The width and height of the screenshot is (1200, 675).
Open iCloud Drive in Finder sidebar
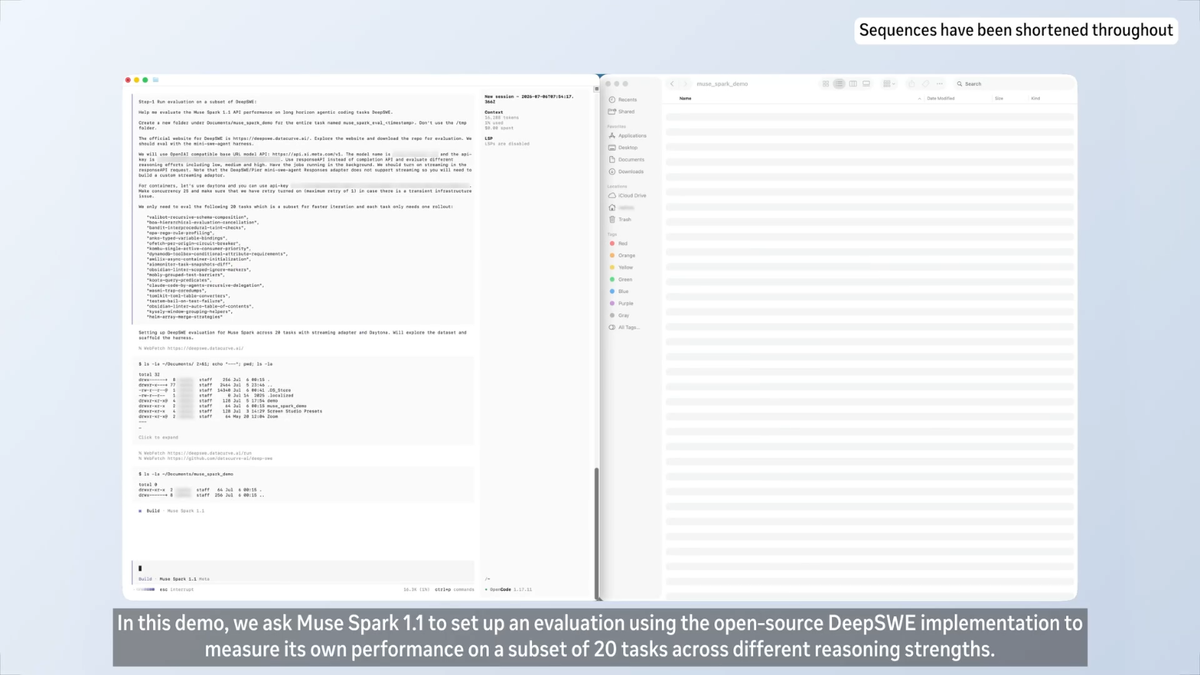click(x=628, y=196)
